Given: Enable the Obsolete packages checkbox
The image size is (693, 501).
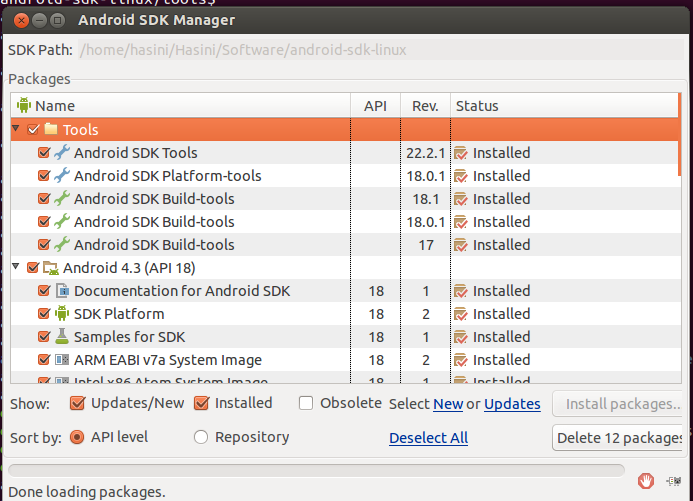Looking at the screenshot, I should (x=307, y=403).
